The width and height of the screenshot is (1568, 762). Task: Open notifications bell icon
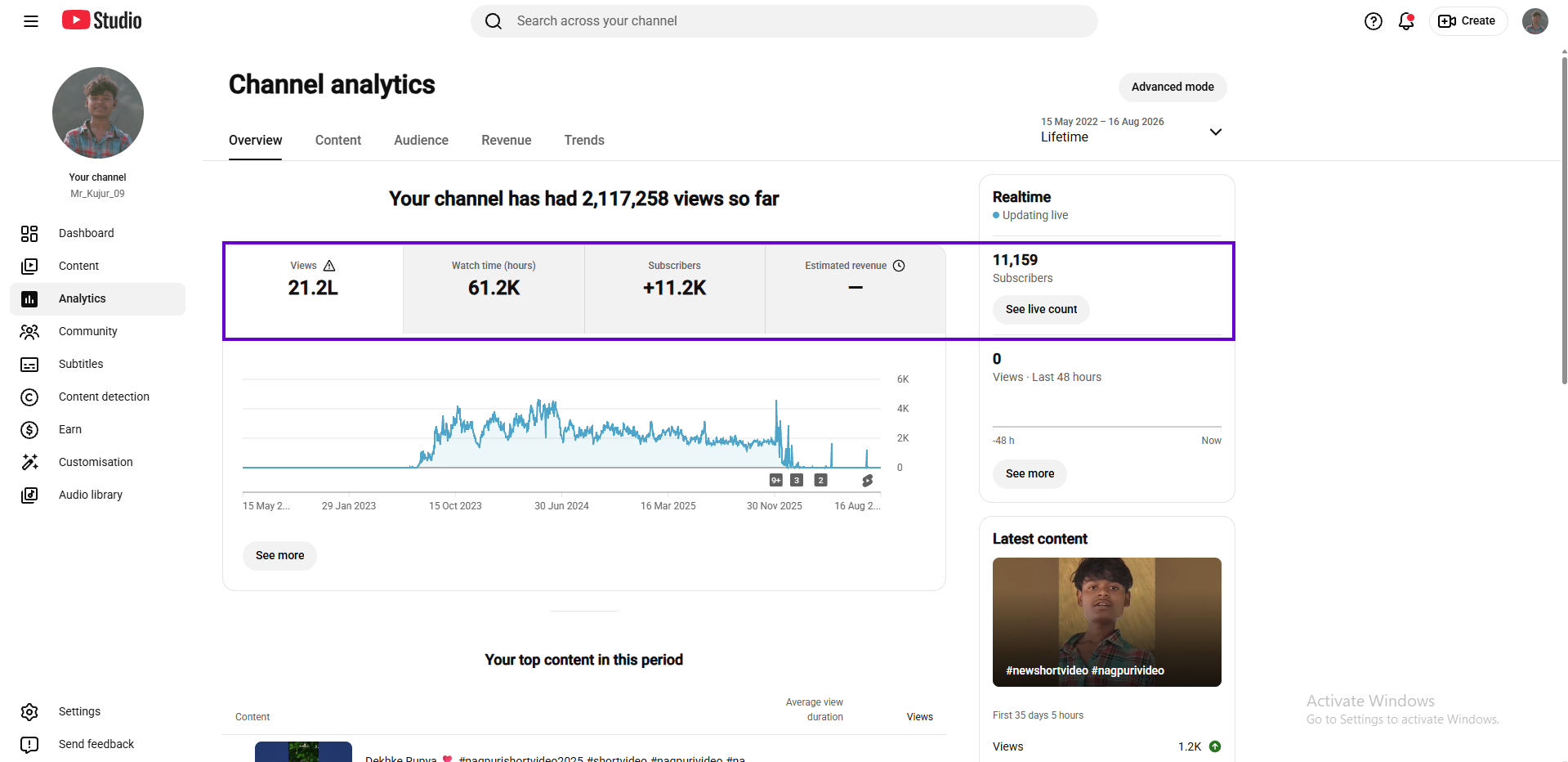coord(1406,21)
